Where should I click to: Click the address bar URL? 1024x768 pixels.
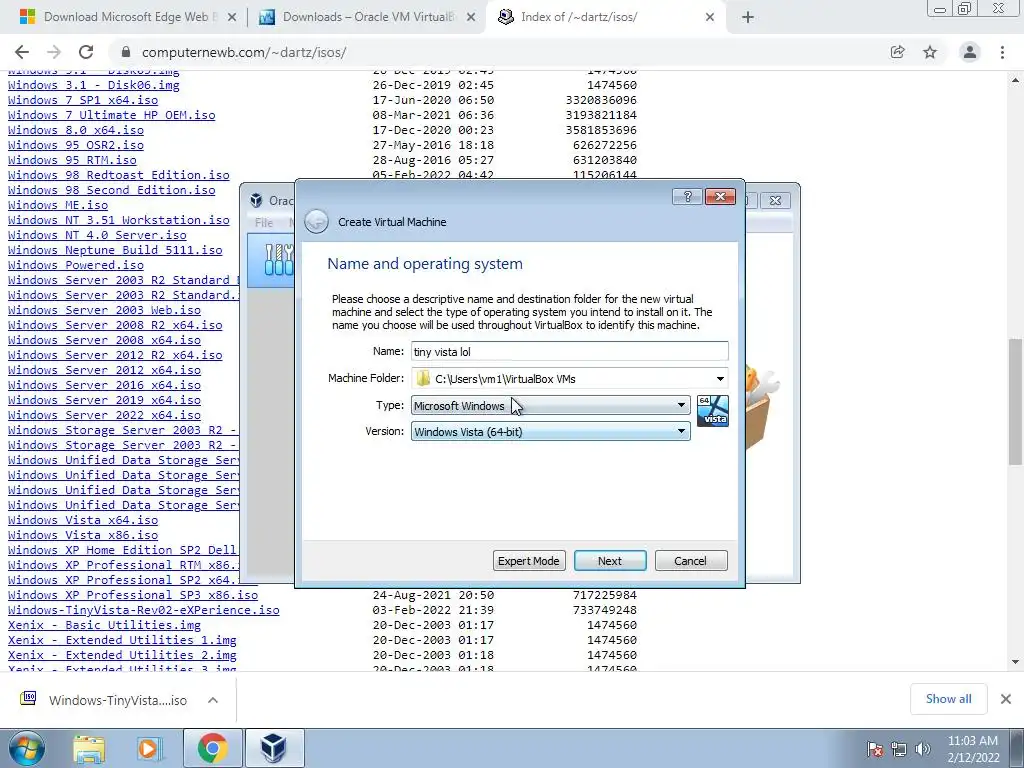tap(244, 52)
